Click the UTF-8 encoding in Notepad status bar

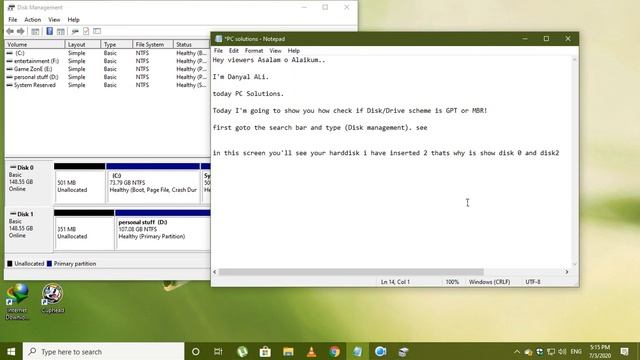[533, 282]
